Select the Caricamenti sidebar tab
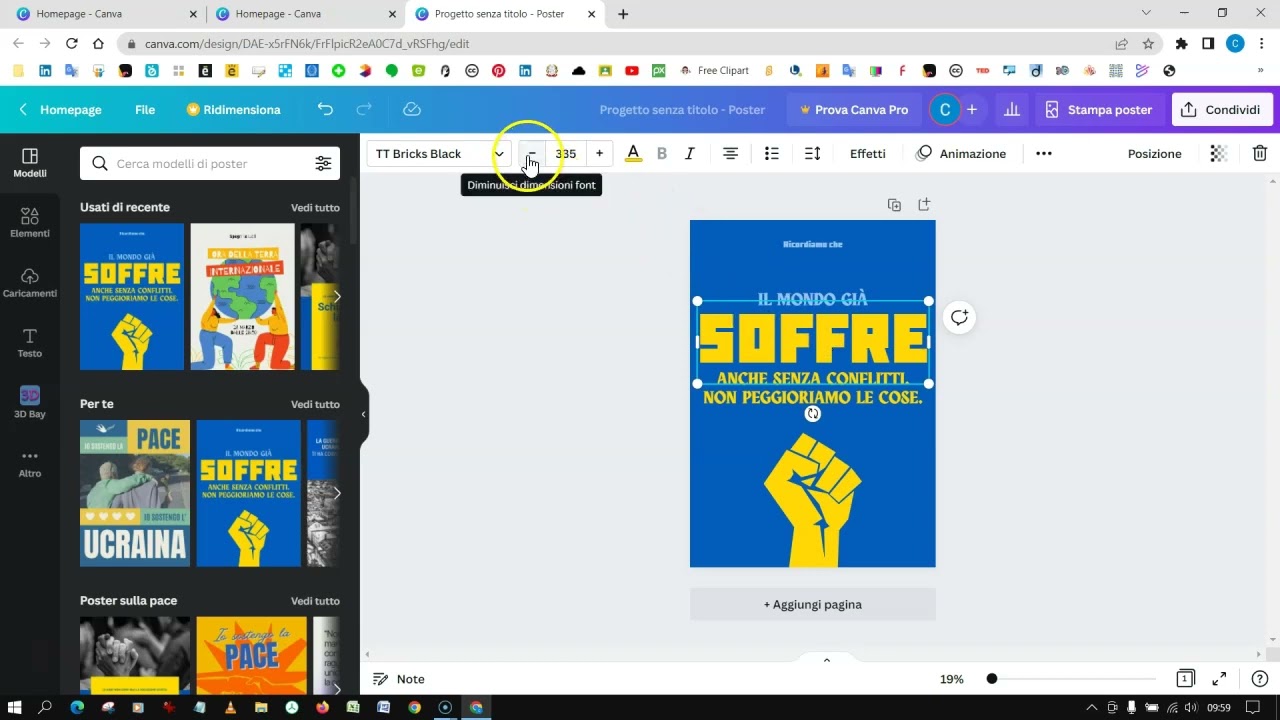This screenshot has height=720, width=1280. 30,283
